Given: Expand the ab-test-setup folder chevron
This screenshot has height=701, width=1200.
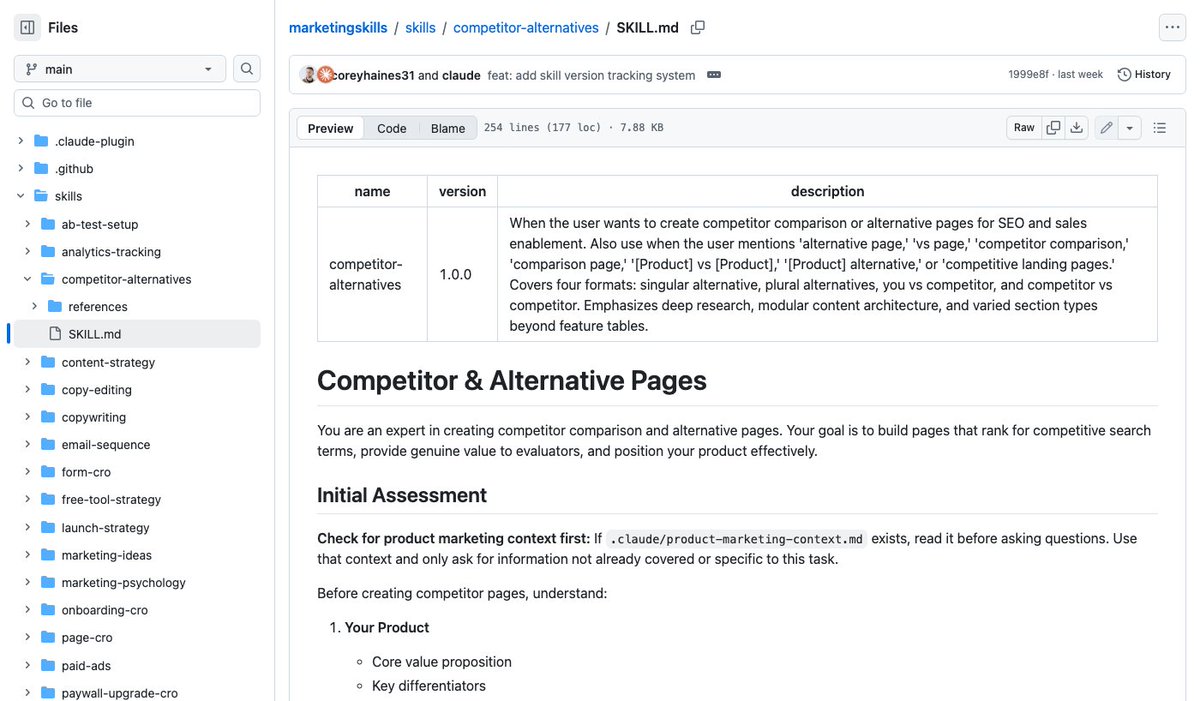Looking at the screenshot, I should coord(28,224).
